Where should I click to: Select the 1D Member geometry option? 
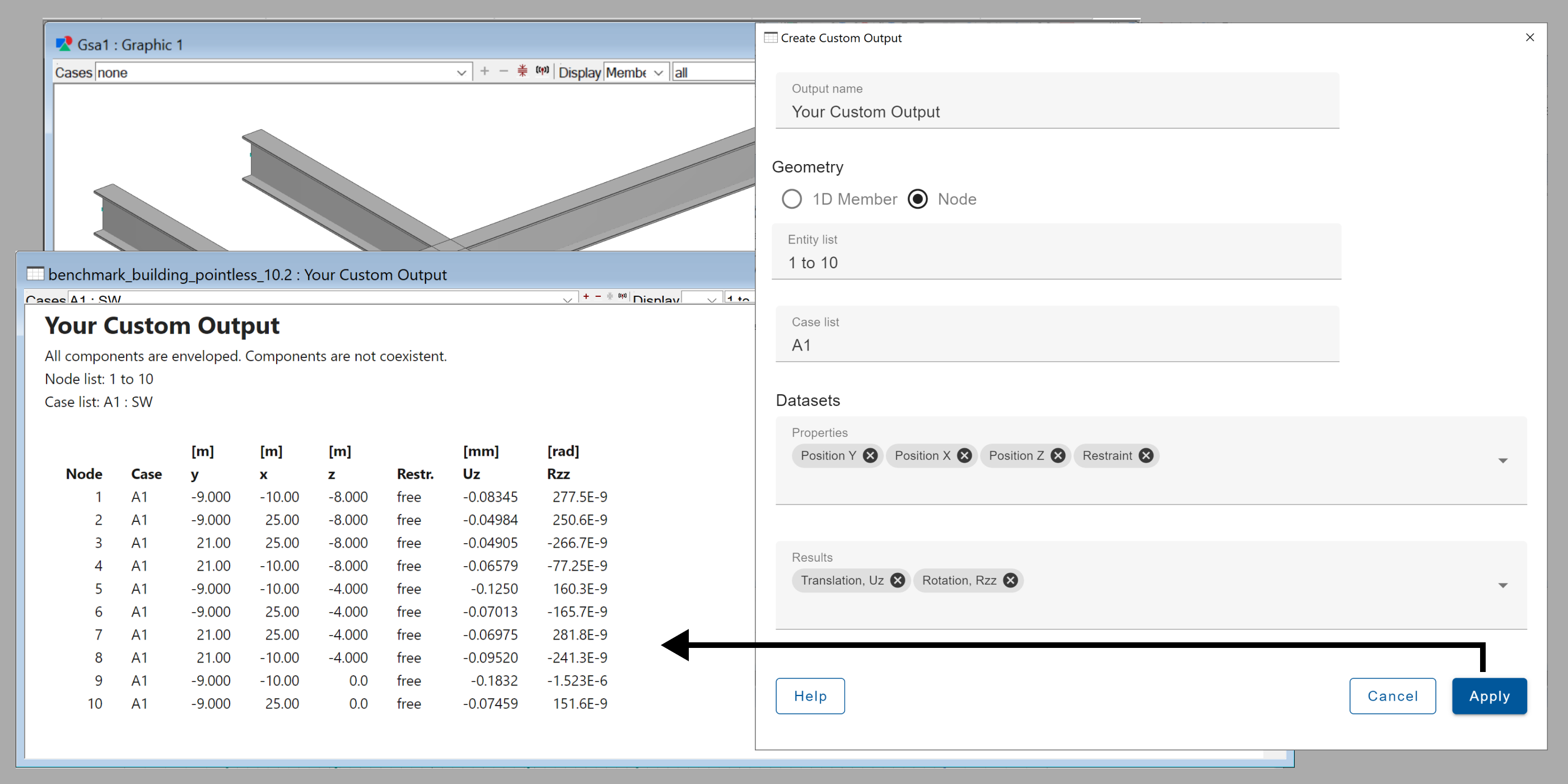click(792, 199)
